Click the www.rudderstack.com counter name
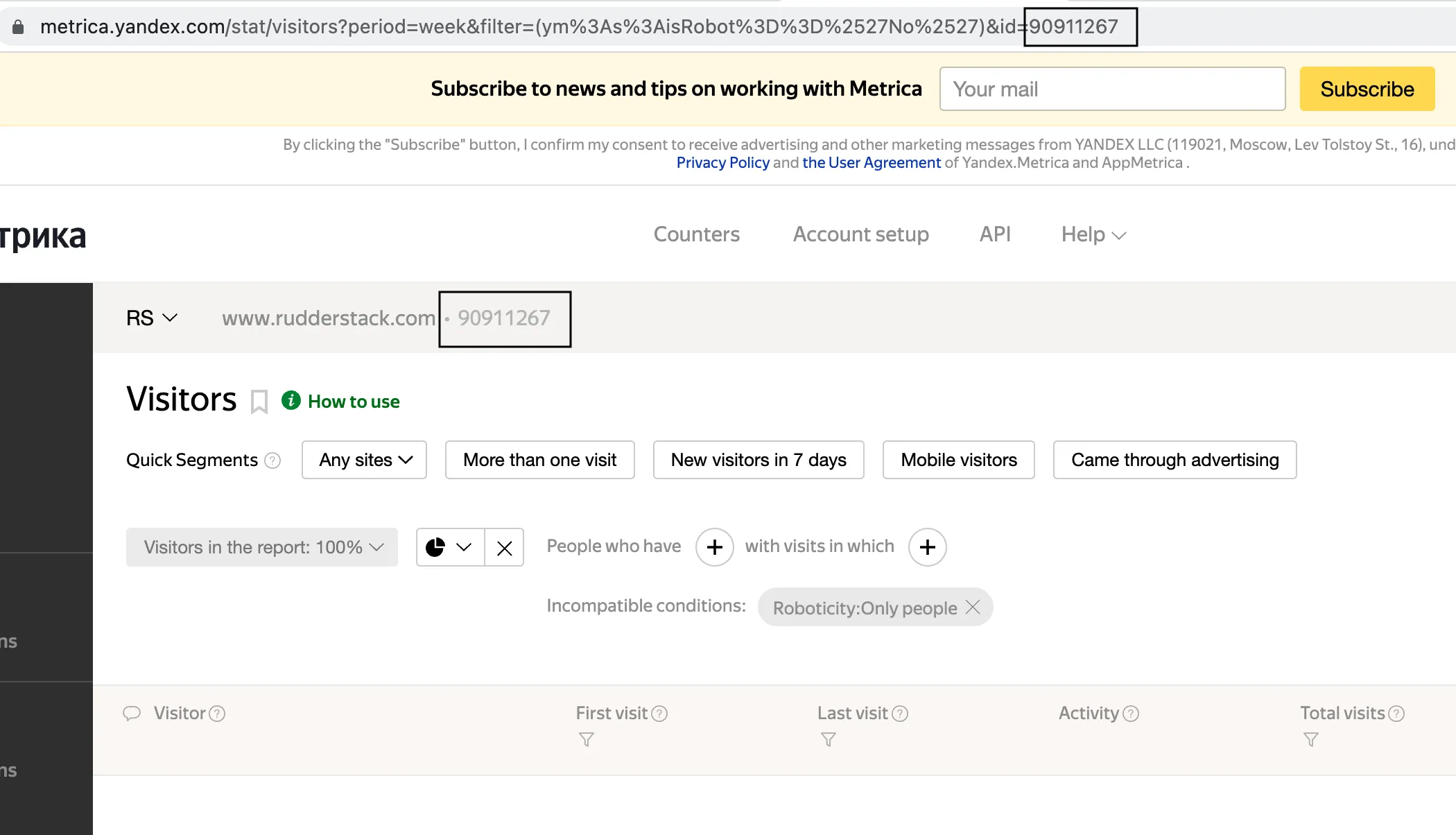Image resolution: width=1456 pixels, height=835 pixels. [x=329, y=318]
